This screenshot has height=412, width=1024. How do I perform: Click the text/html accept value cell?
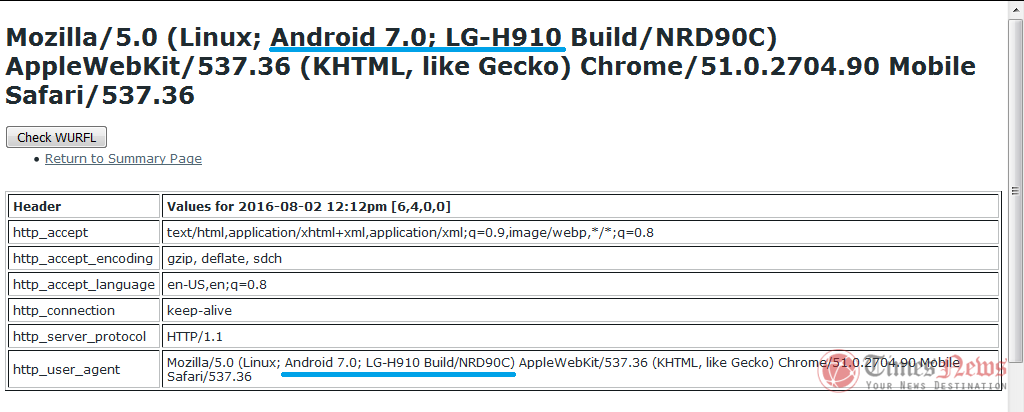click(x=410, y=233)
